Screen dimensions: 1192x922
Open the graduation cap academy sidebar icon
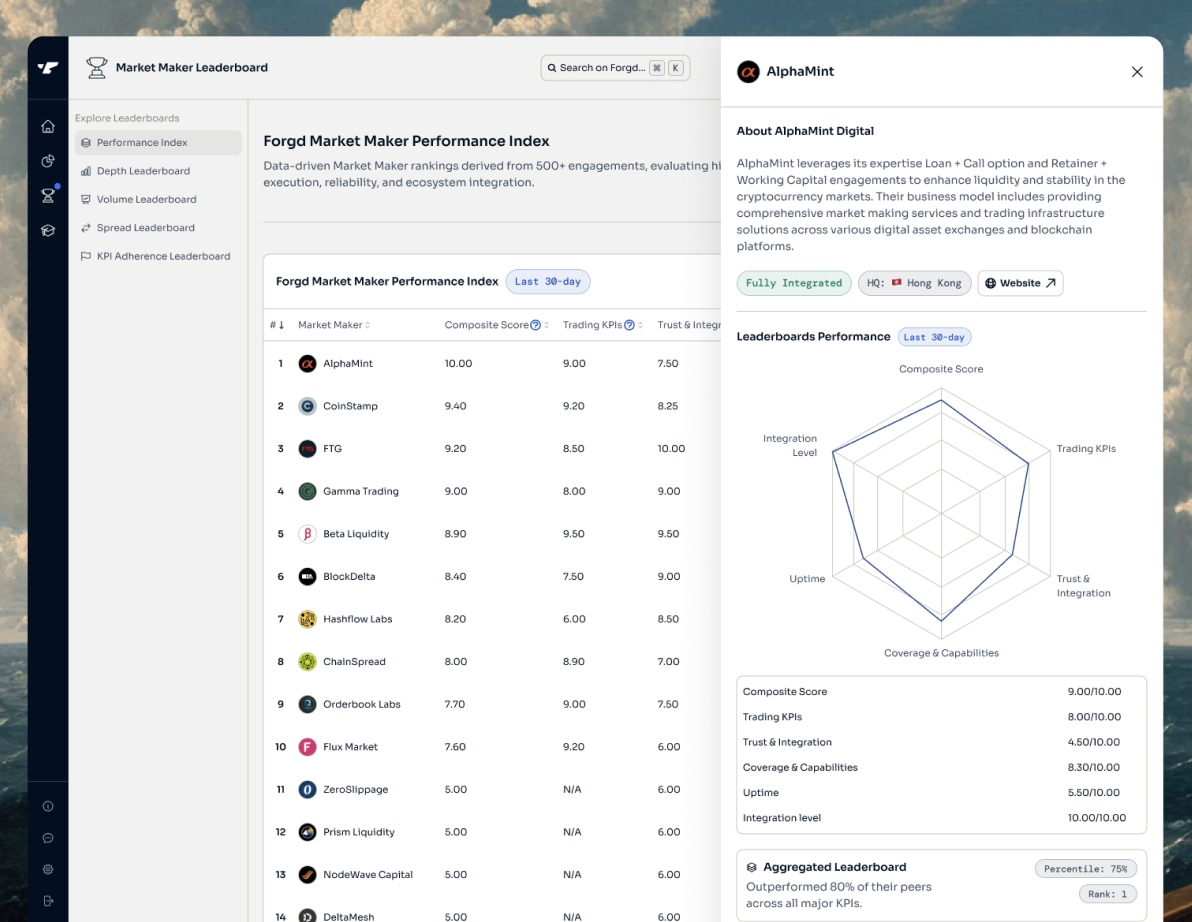coord(48,230)
